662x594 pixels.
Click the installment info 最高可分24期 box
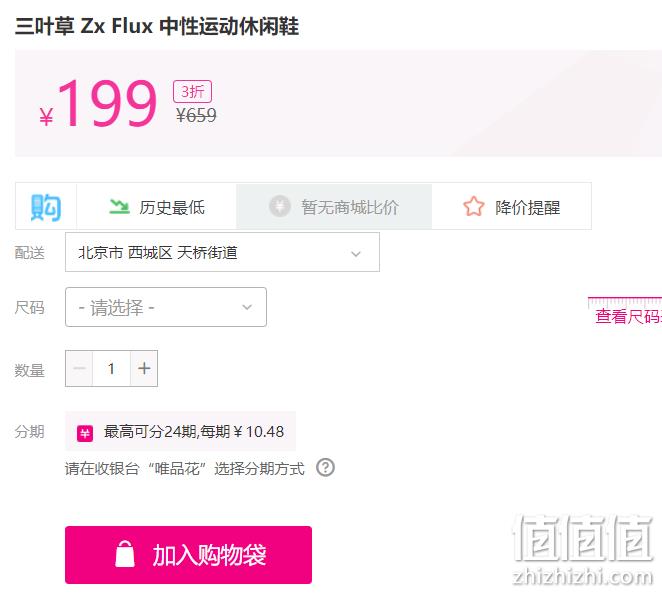point(180,431)
